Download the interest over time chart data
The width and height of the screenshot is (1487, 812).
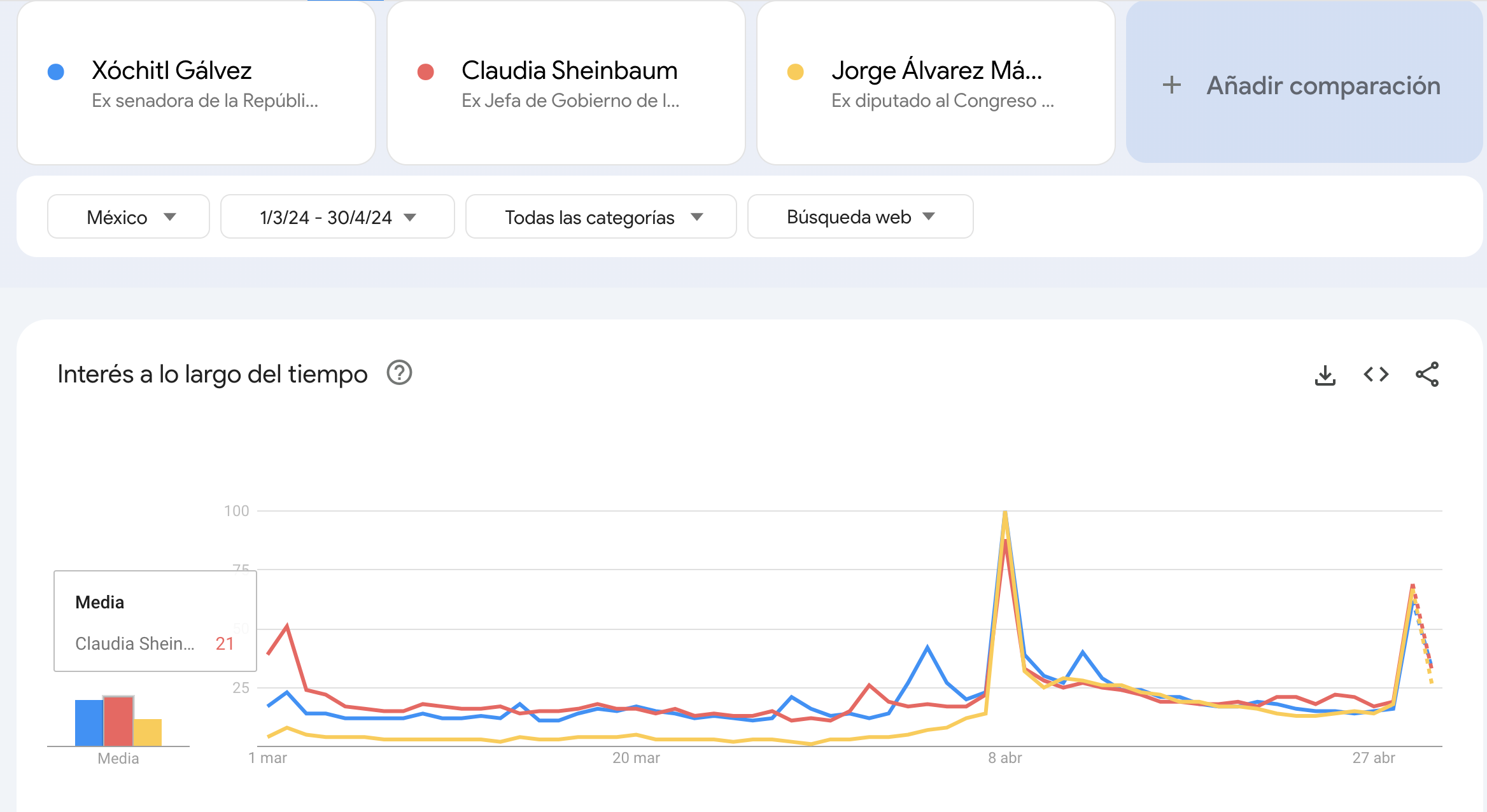click(x=1325, y=375)
